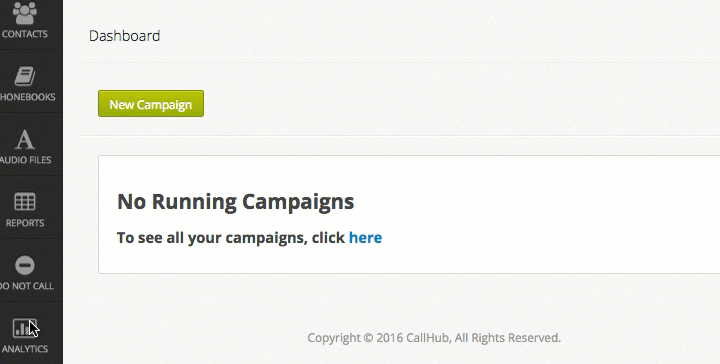Switch to the REPORTS sidebar label

click(x=25, y=223)
